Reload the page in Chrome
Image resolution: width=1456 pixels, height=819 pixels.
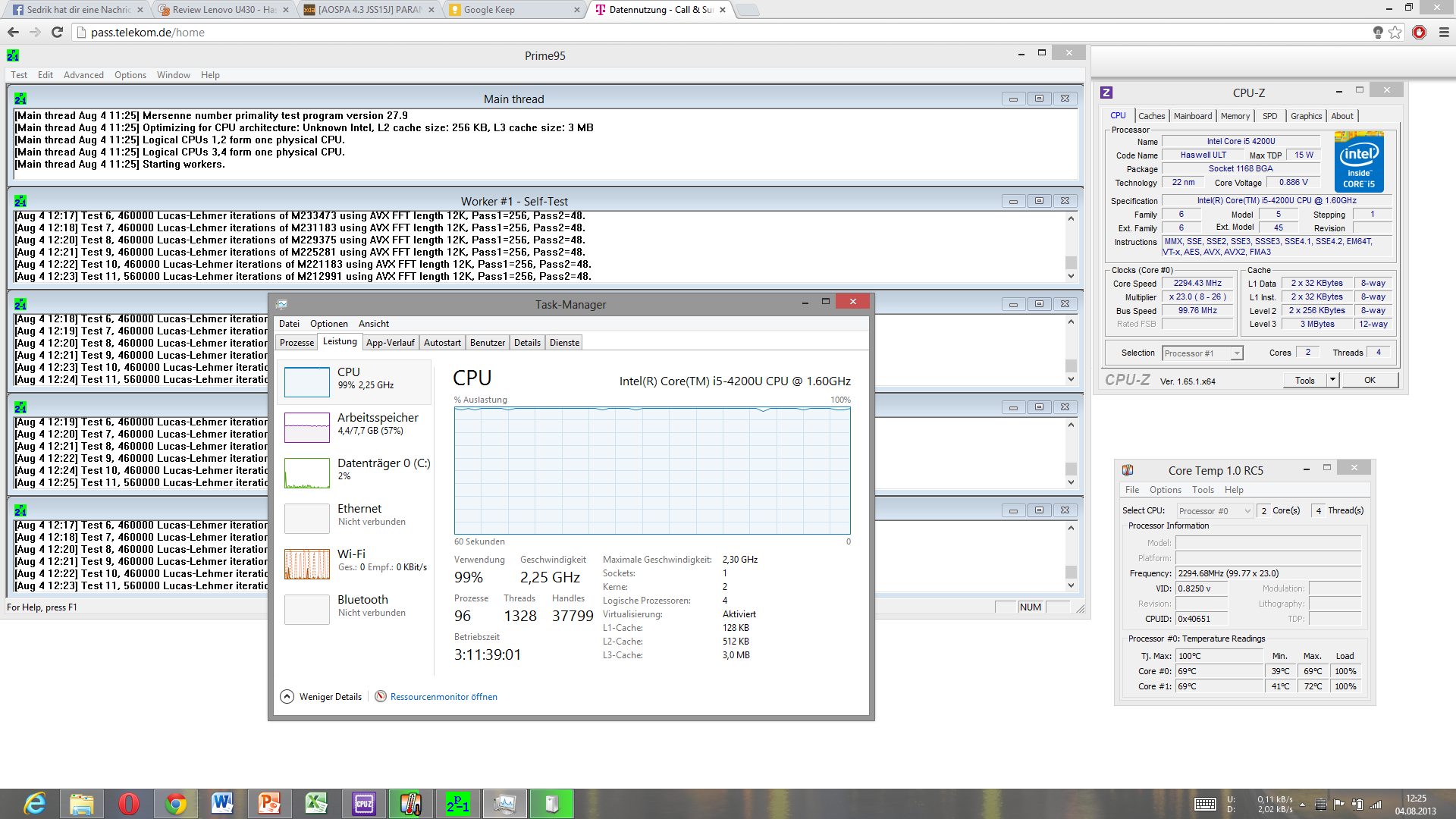(57, 32)
